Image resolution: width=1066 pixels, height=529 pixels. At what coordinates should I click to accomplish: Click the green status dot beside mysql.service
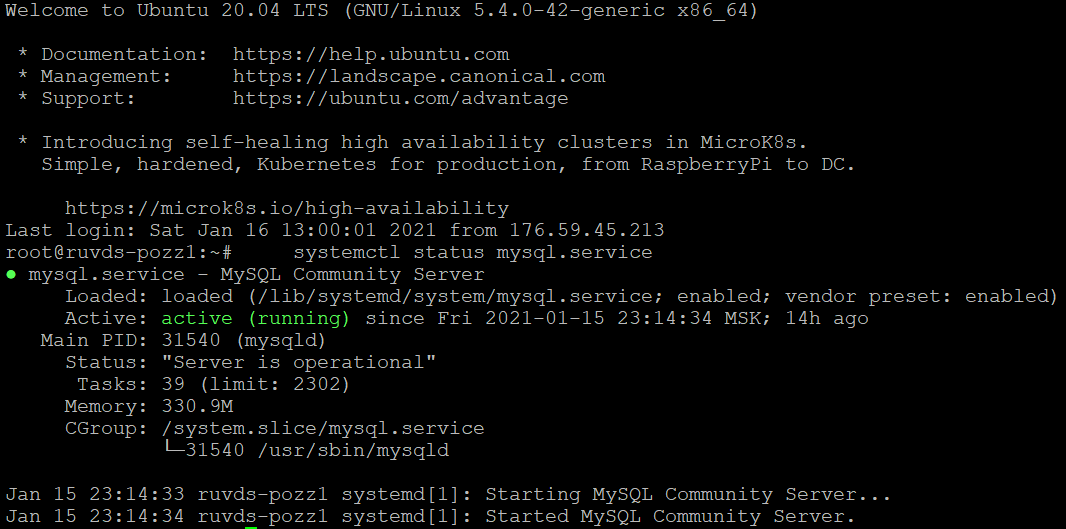[x=11, y=275]
